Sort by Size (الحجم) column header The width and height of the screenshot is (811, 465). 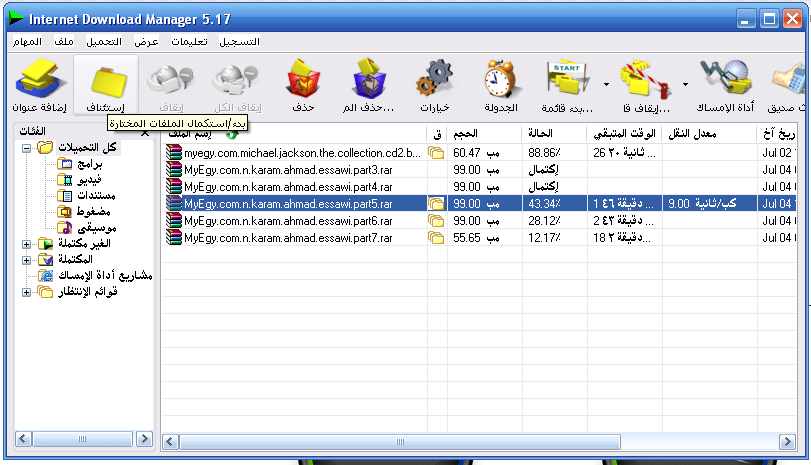[485, 134]
